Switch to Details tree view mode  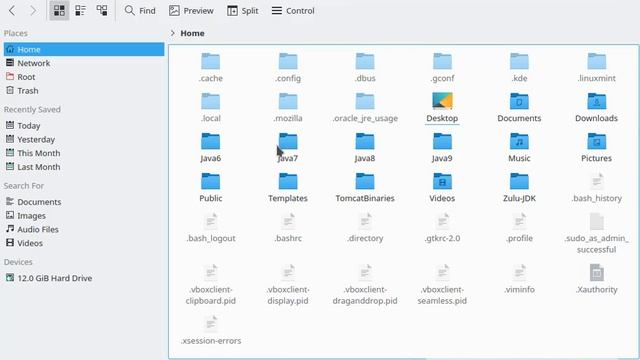point(102,11)
